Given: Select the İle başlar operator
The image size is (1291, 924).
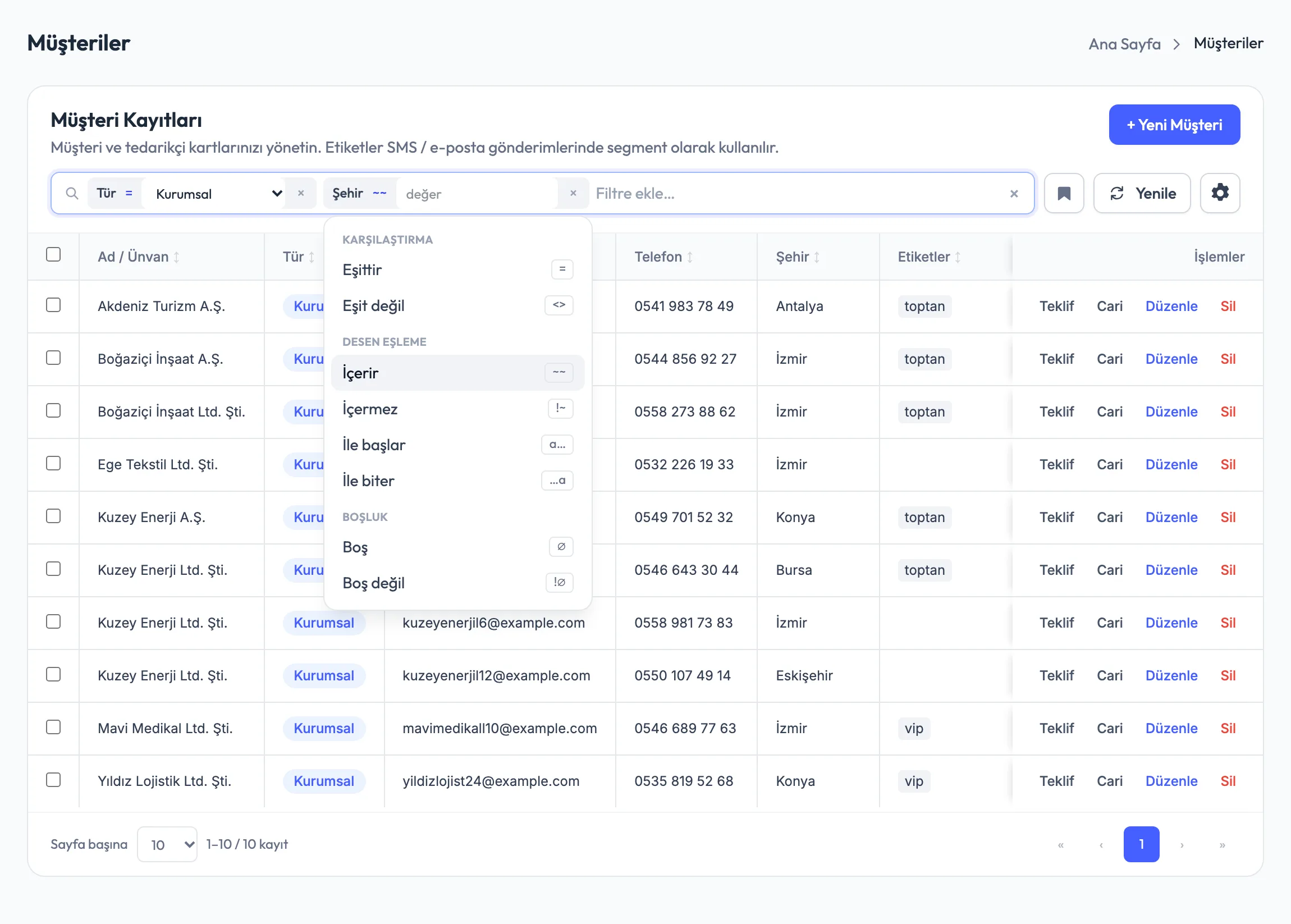Looking at the screenshot, I should click(457, 445).
